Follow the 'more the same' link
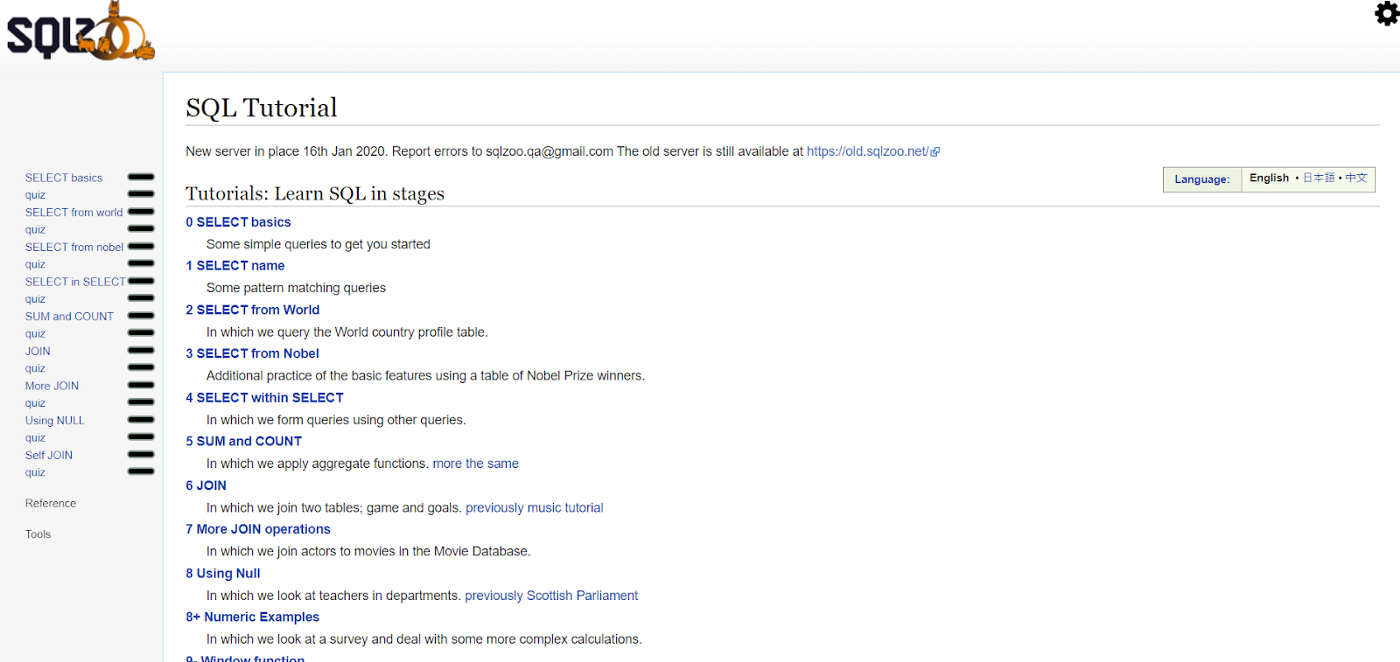Viewport: 1400px width, 662px height. (x=476, y=464)
